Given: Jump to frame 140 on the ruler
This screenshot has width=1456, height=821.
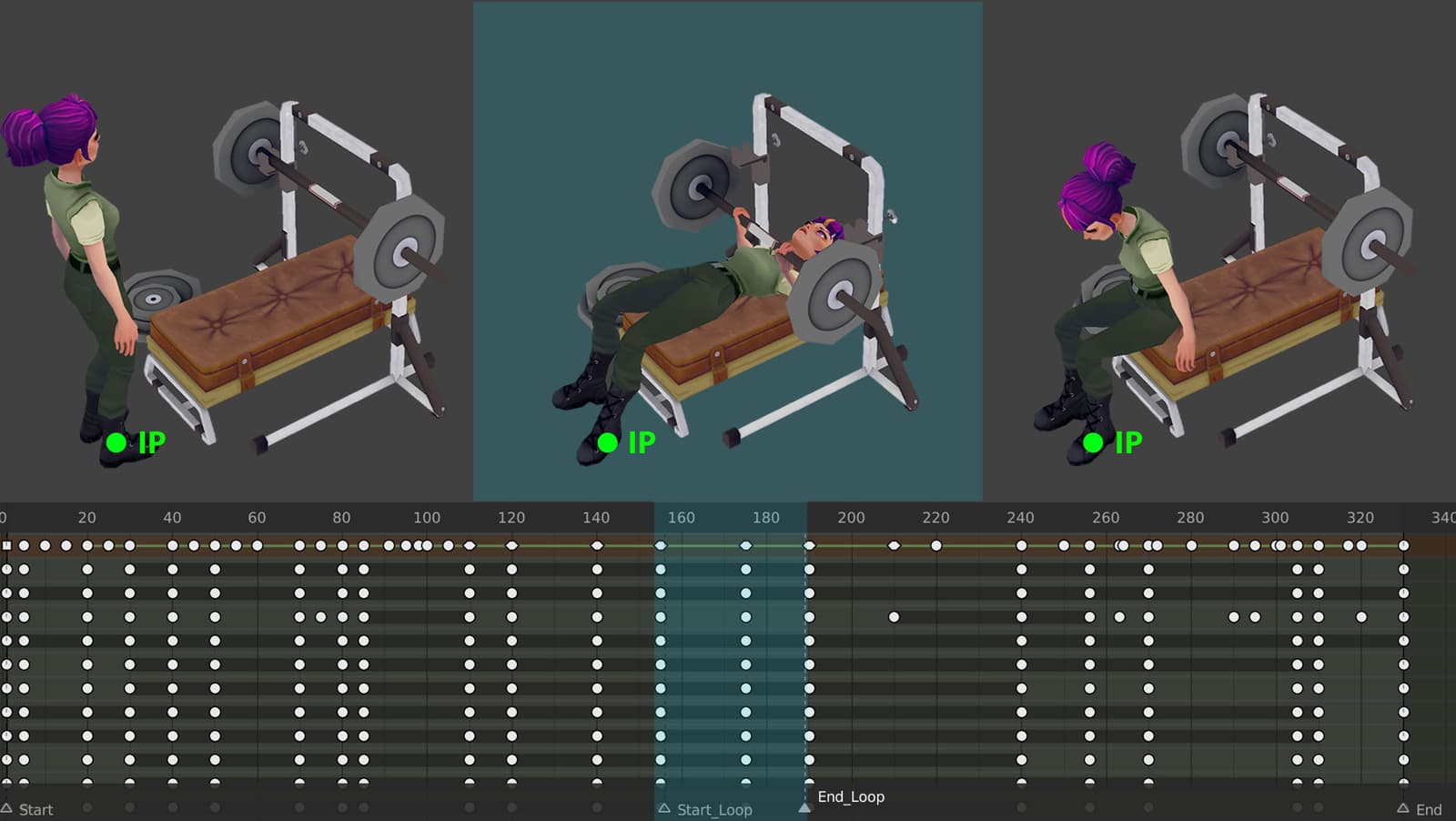Looking at the screenshot, I should point(596,517).
